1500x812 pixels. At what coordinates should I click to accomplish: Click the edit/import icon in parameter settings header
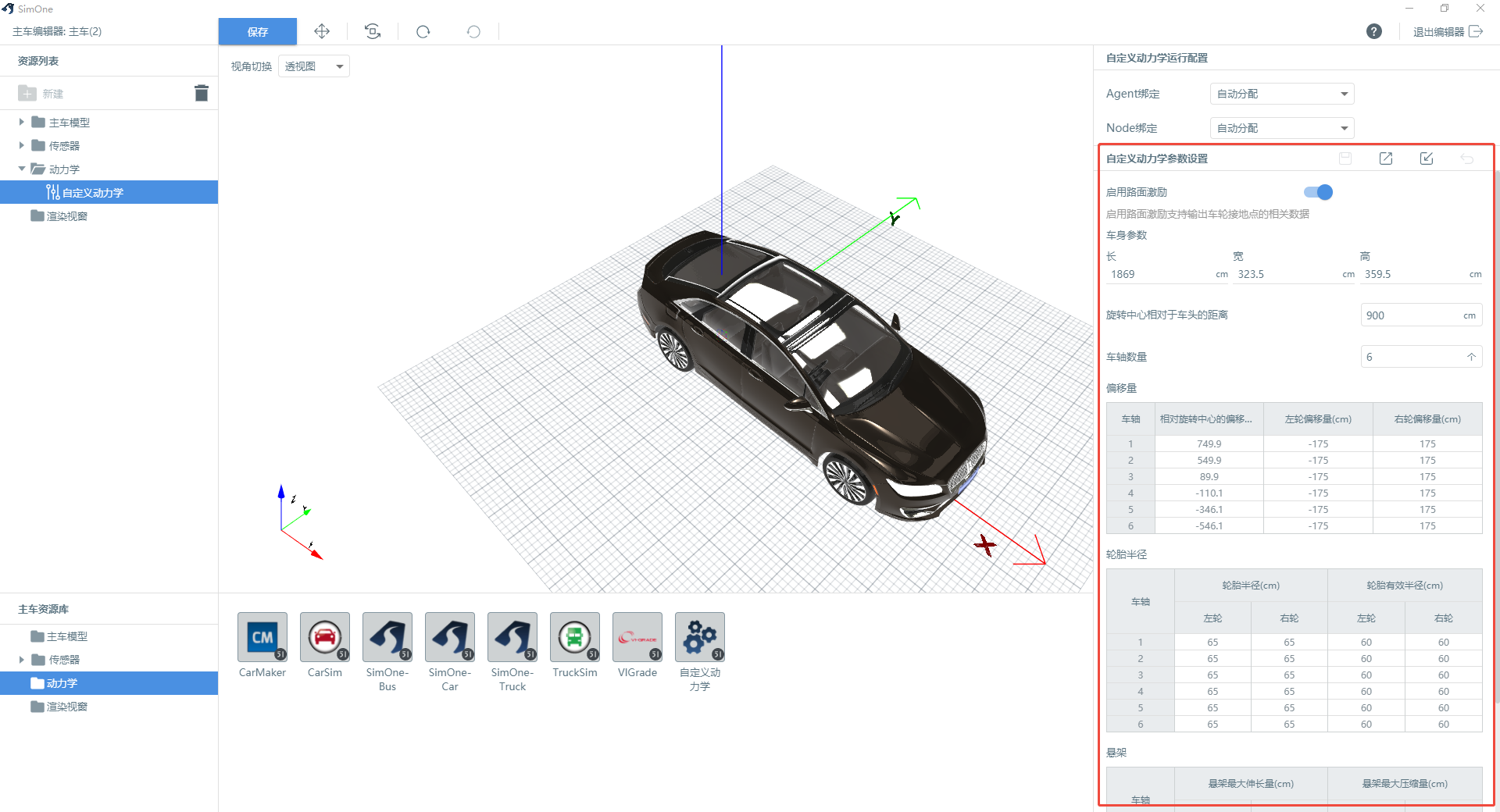1427,158
